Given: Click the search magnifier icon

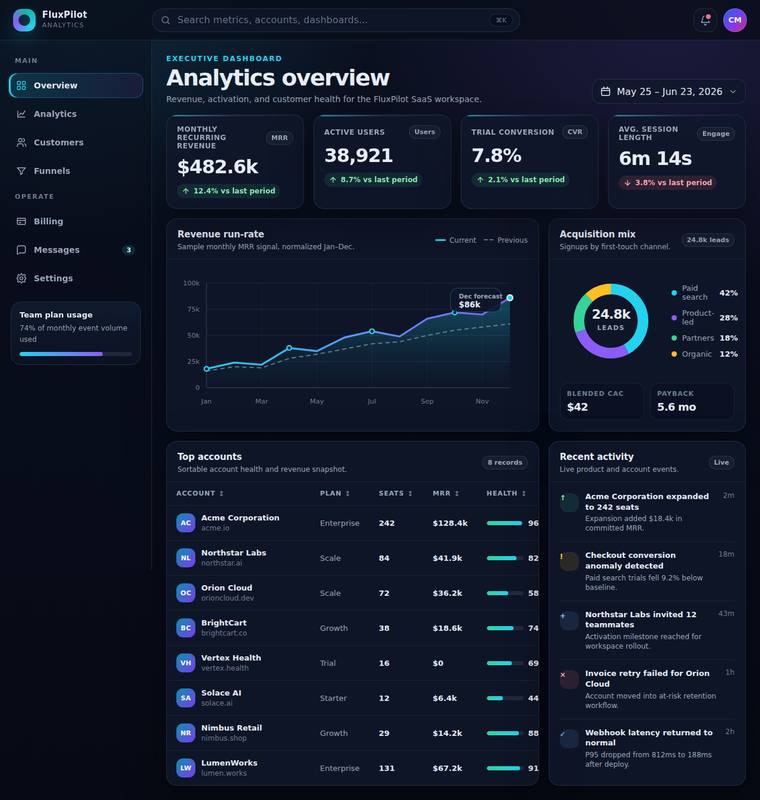Looking at the screenshot, I should [166, 20].
